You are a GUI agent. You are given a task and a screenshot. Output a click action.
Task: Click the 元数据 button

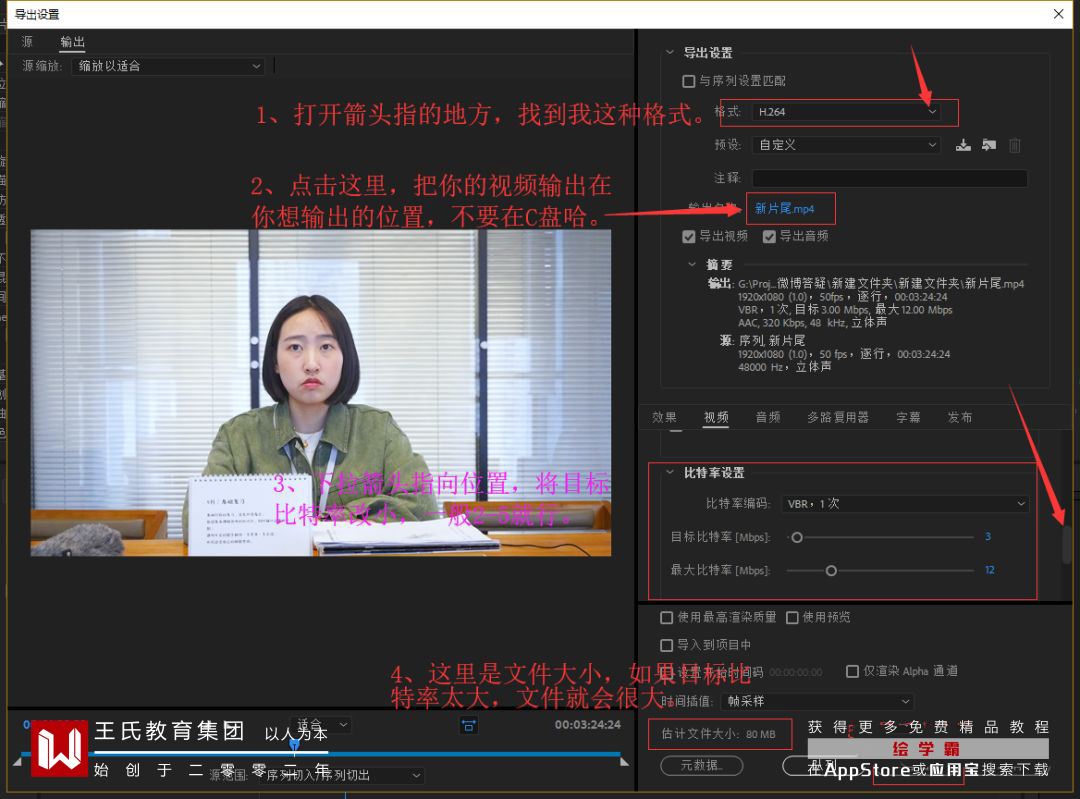702,765
